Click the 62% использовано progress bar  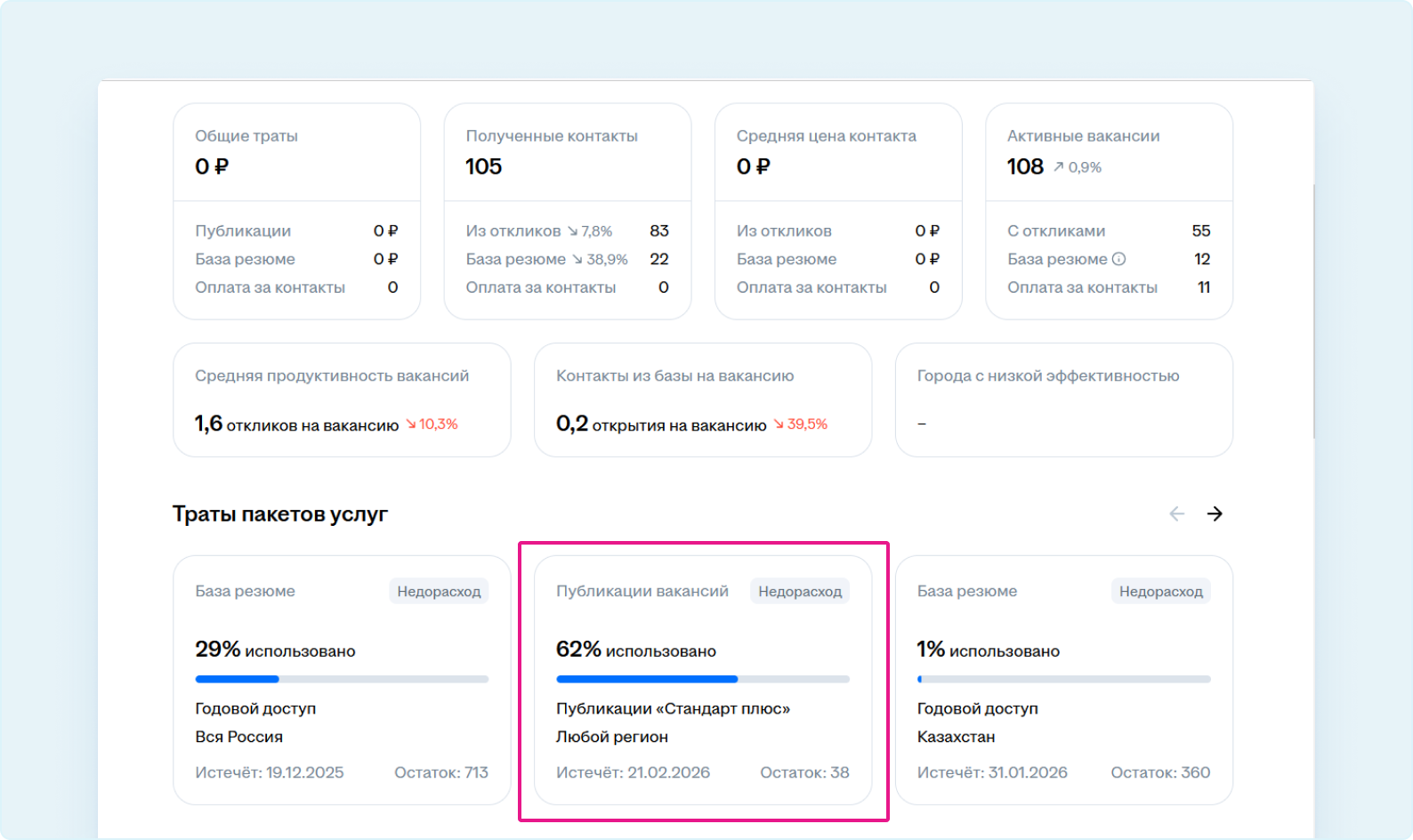tap(702, 679)
